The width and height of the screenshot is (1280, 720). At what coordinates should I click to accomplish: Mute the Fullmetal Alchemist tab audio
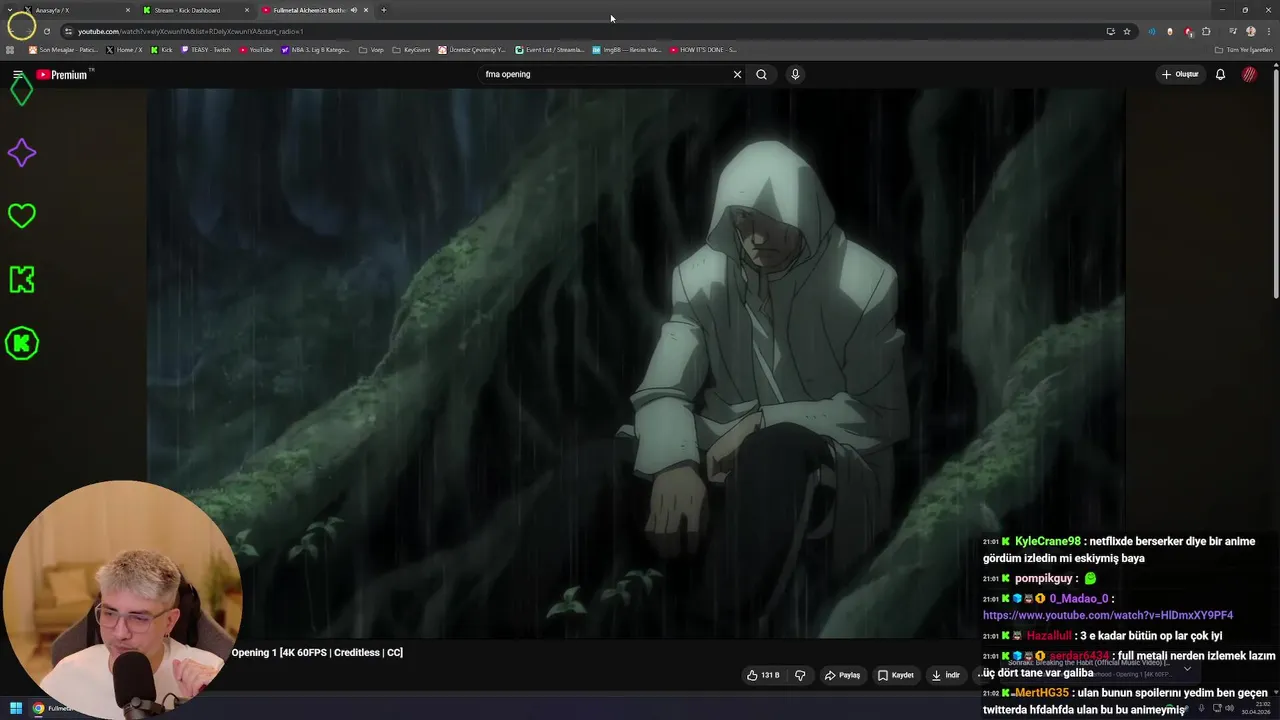click(353, 10)
